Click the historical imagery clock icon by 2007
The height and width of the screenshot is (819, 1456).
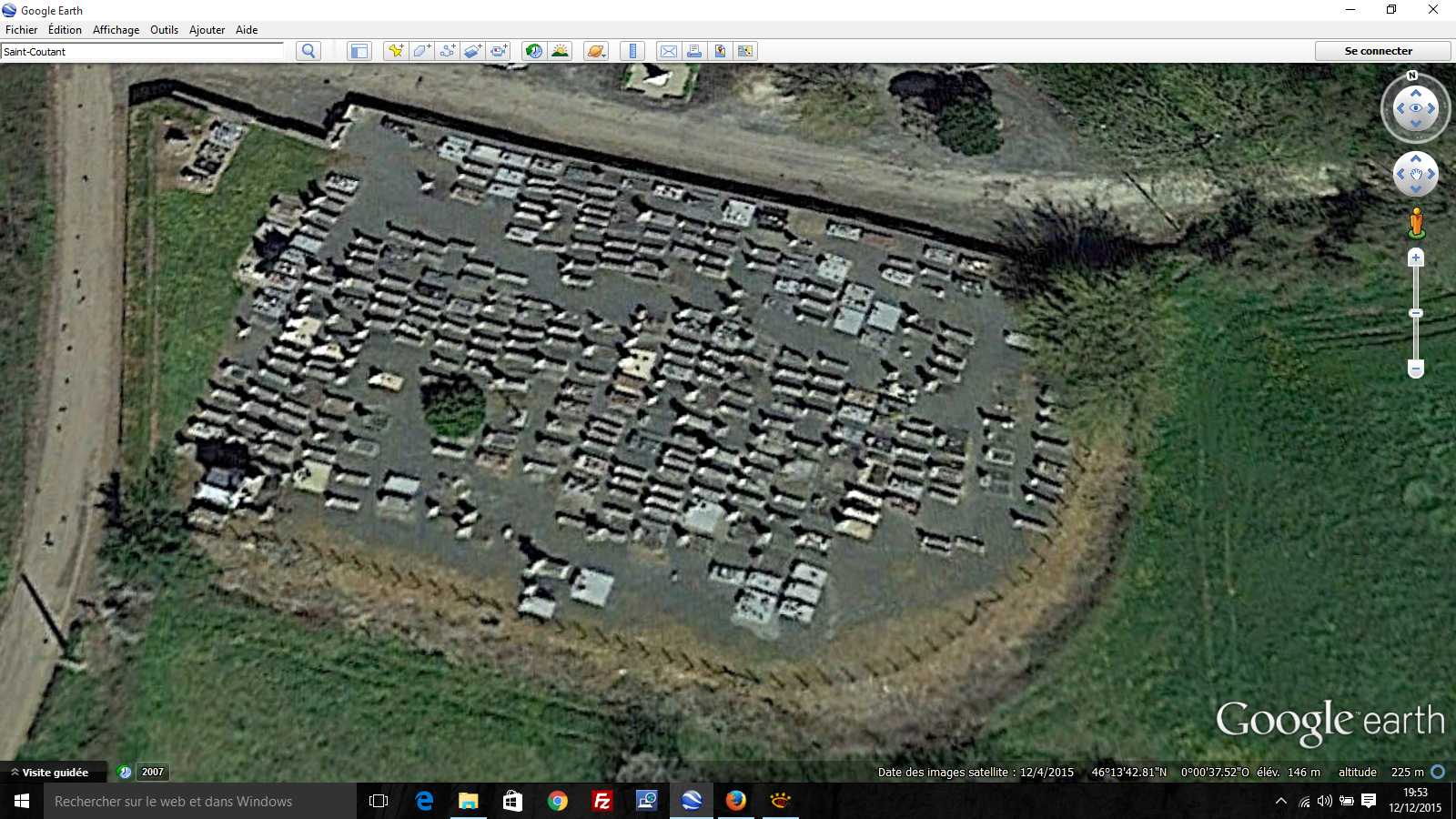[126, 772]
